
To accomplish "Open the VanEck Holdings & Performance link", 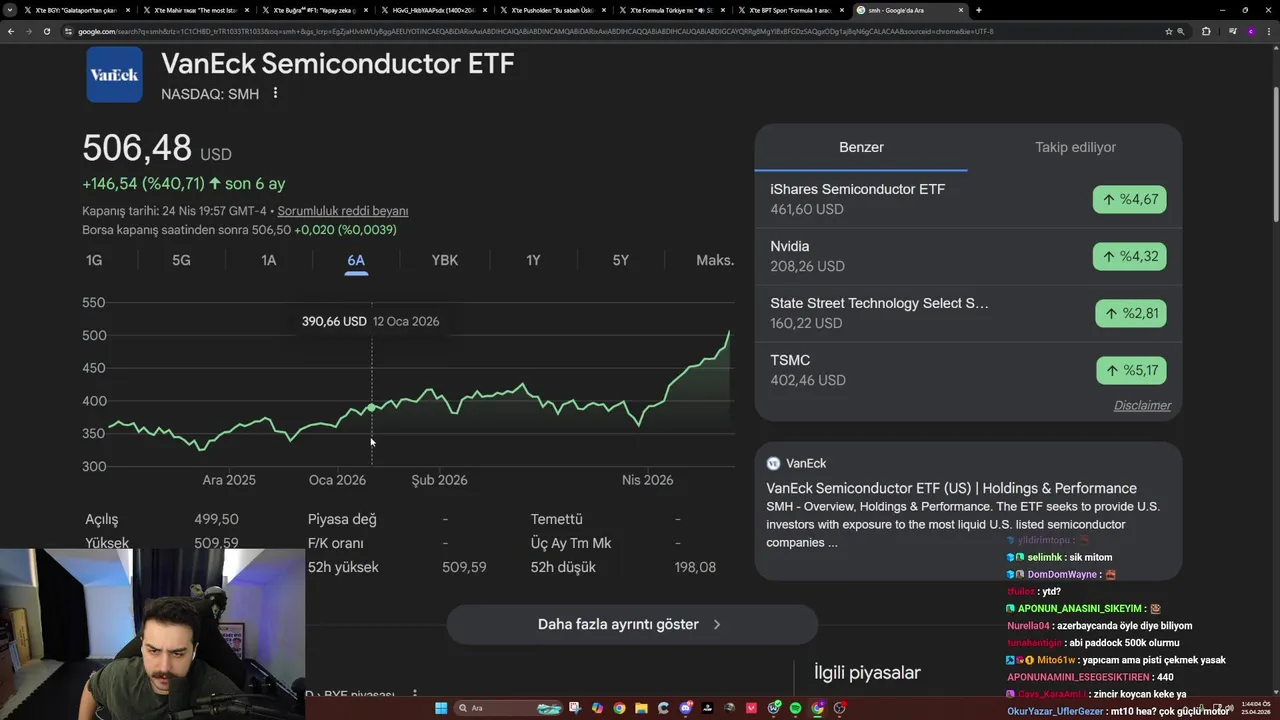I will (x=951, y=488).
